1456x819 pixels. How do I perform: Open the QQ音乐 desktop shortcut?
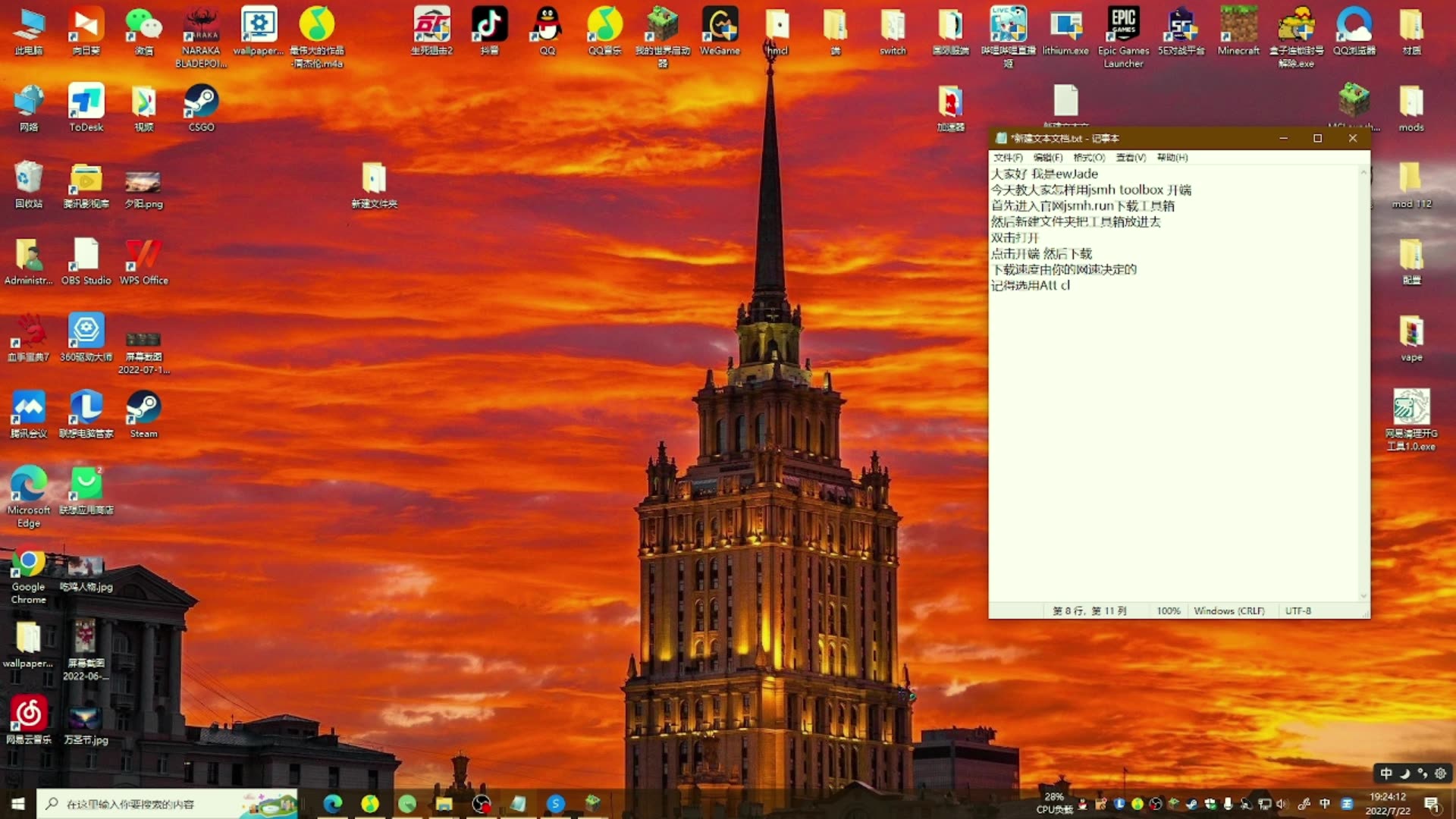[x=604, y=31]
